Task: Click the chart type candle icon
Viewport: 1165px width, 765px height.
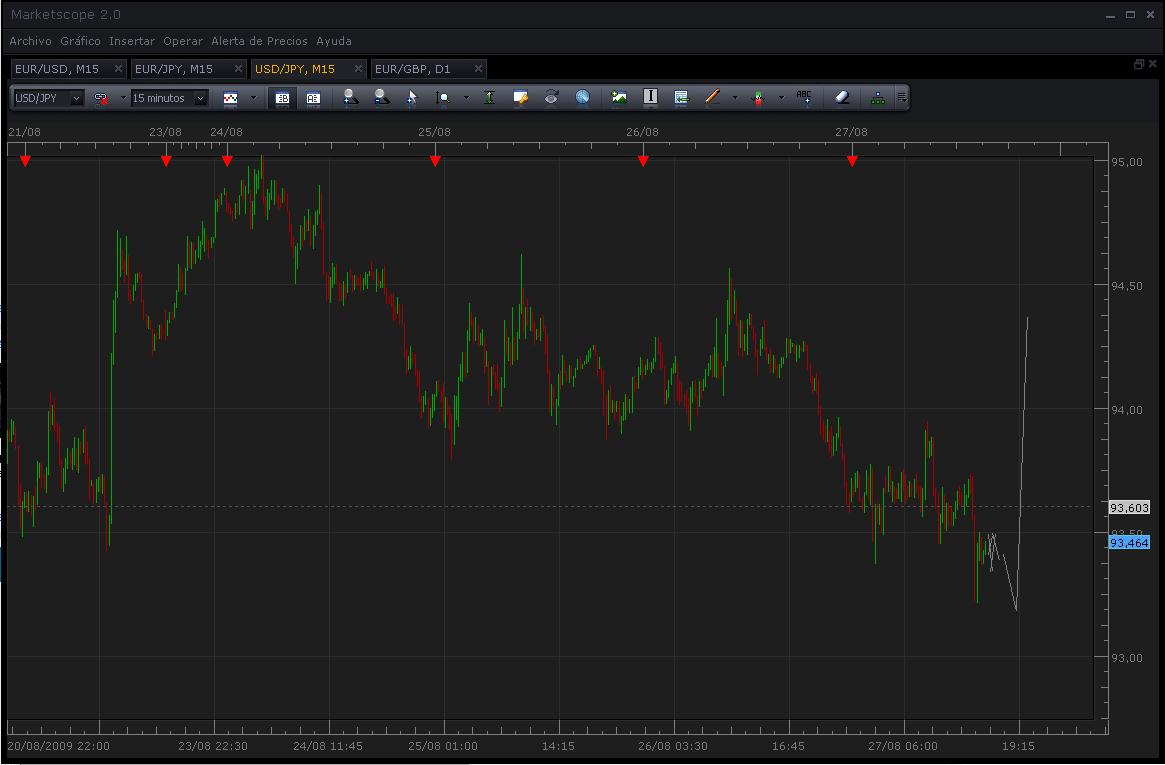Action: [x=230, y=98]
